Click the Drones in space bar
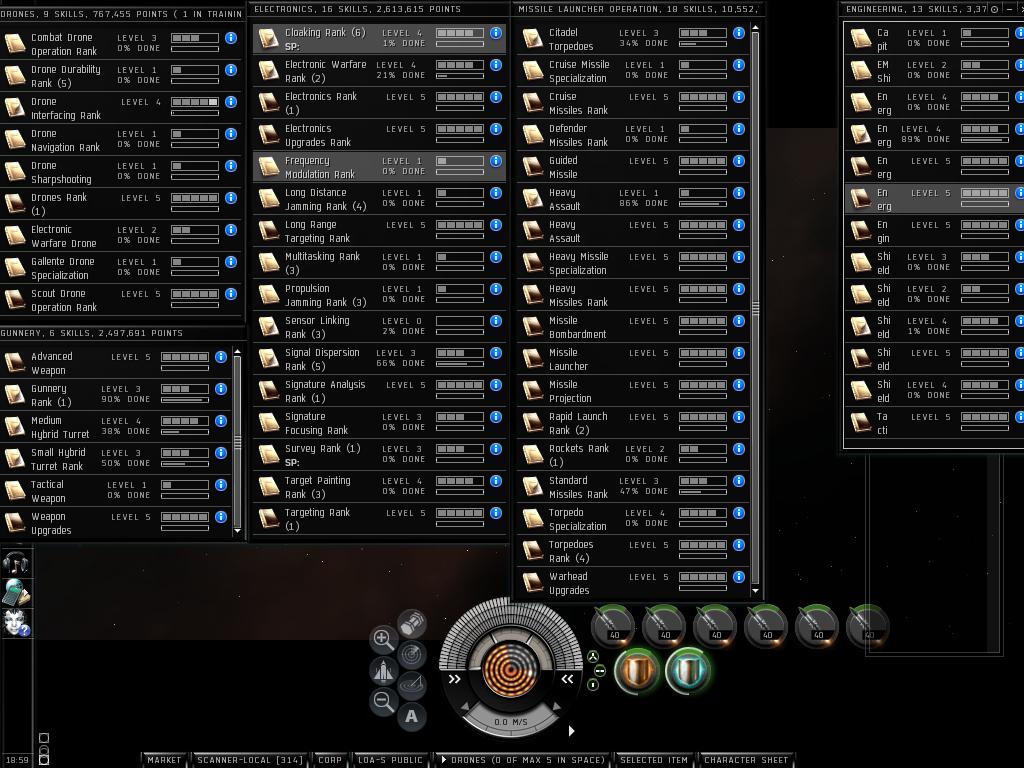The height and width of the screenshot is (768, 1024). pos(522,760)
